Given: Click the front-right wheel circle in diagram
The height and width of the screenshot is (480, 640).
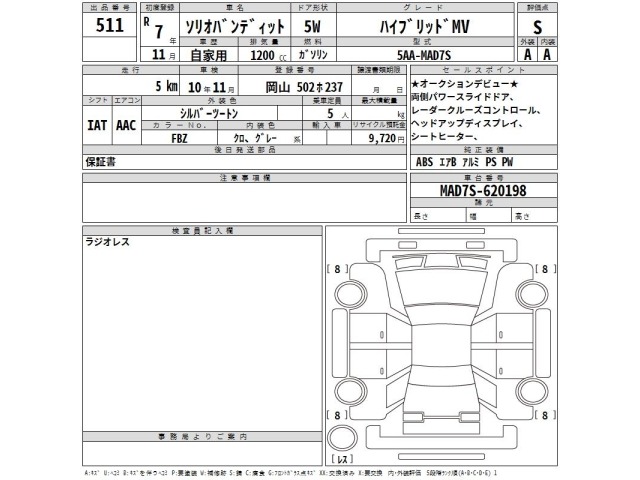Looking at the screenshot, I should click(532, 295).
